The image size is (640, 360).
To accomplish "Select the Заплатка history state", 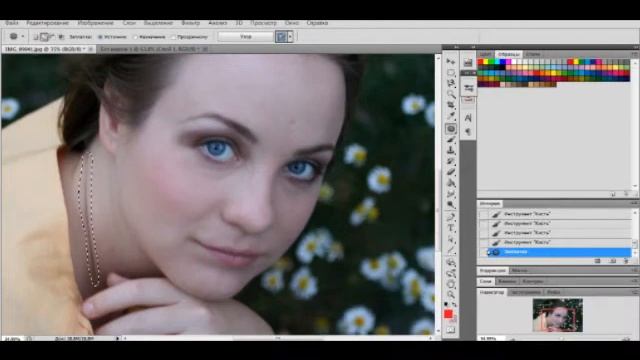I will (559, 252).
